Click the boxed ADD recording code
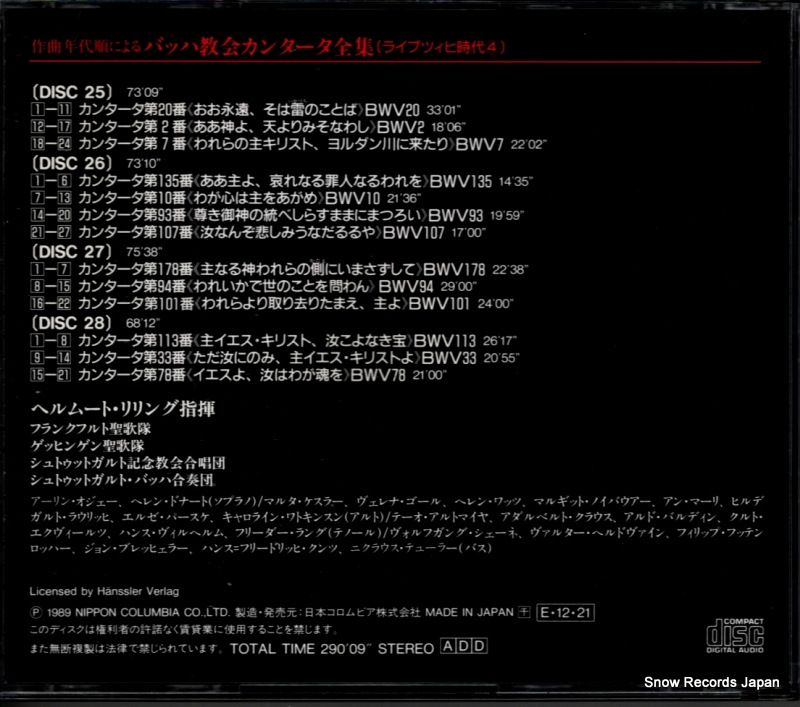Image resolution: width=800 pixels, height=707 pixels. [464, 646]
